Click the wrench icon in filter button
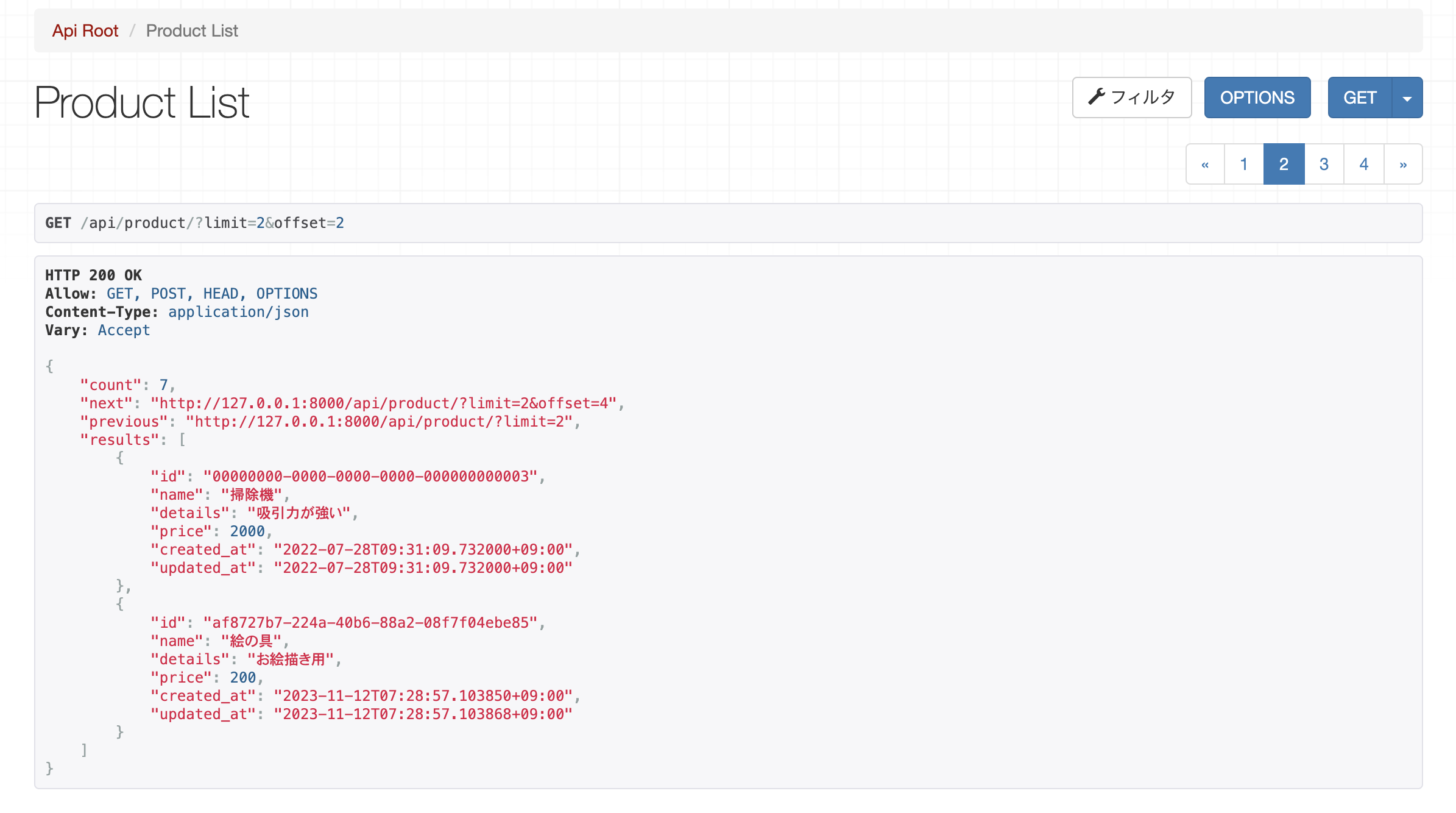The image size is (1456, 813). [x=1097, y=97]
